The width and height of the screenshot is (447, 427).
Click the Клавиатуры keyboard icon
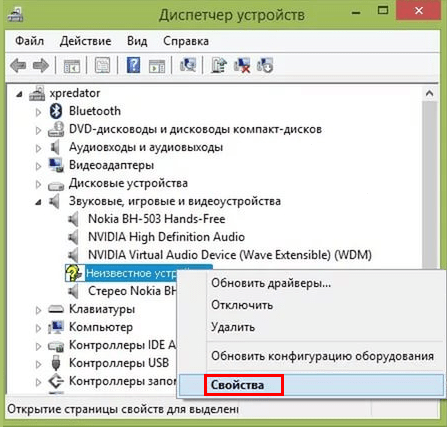pyautogui.click(x=56, y=309)
